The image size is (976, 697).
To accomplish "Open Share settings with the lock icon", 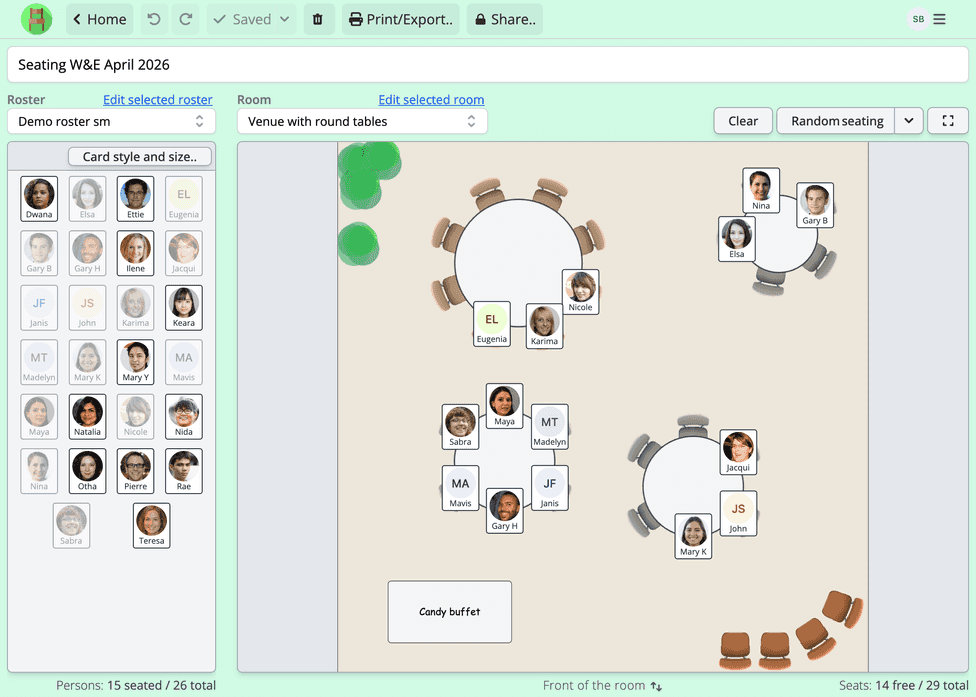I will click(504, 19).
